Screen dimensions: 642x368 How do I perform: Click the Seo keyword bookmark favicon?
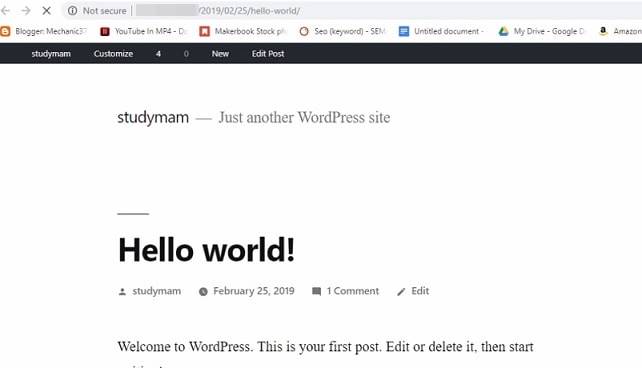click(304, 31)
